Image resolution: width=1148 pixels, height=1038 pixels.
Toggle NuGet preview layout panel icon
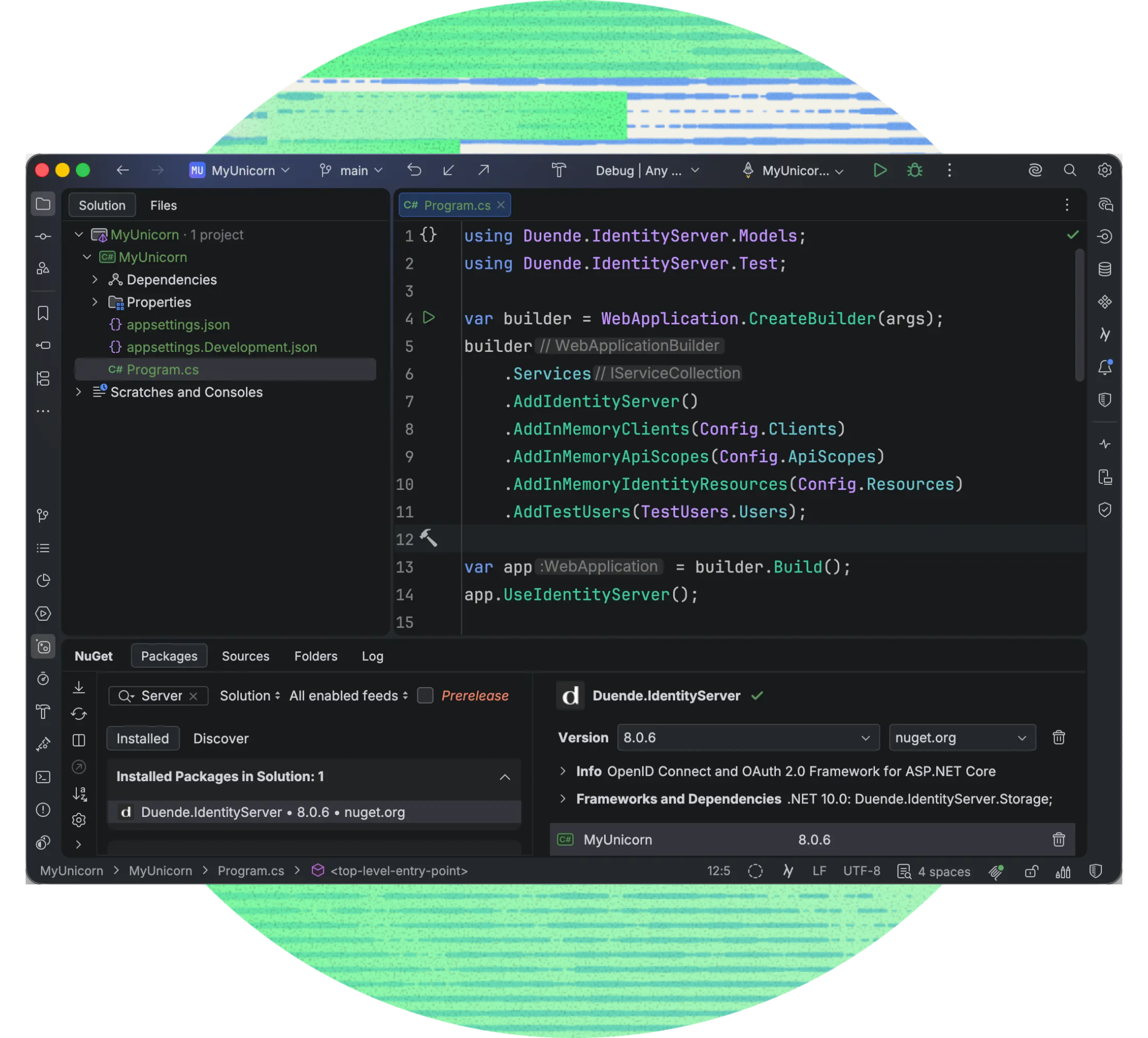click(x=79, y=740)
